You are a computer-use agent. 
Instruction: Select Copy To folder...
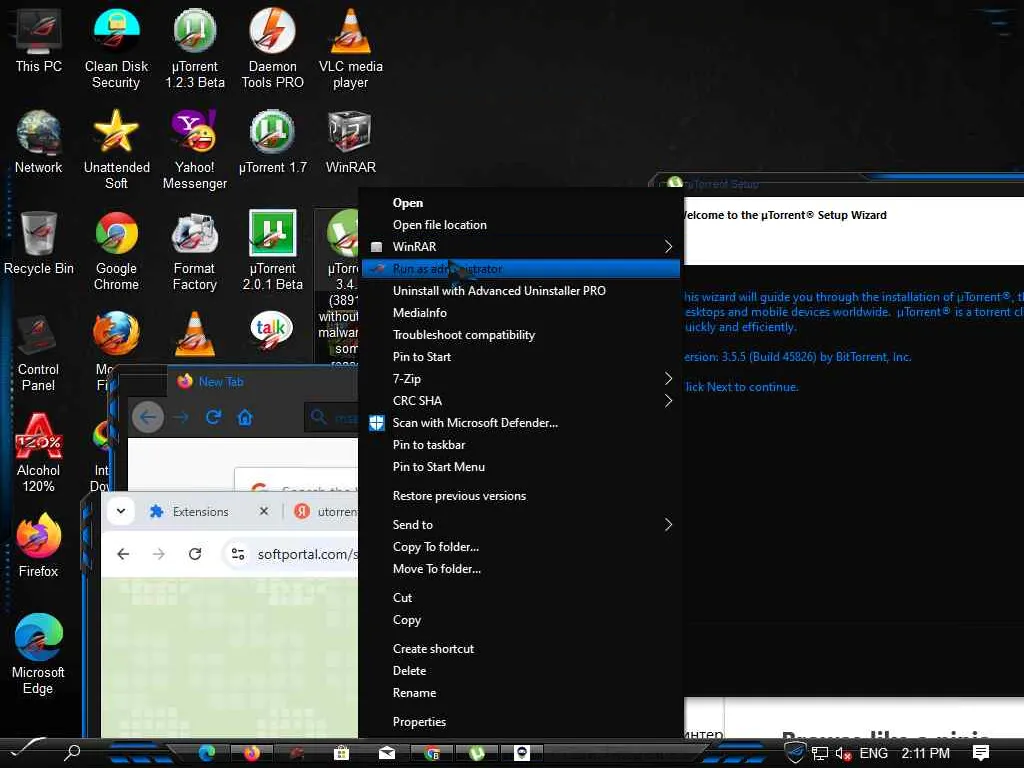tap(520, 547)
